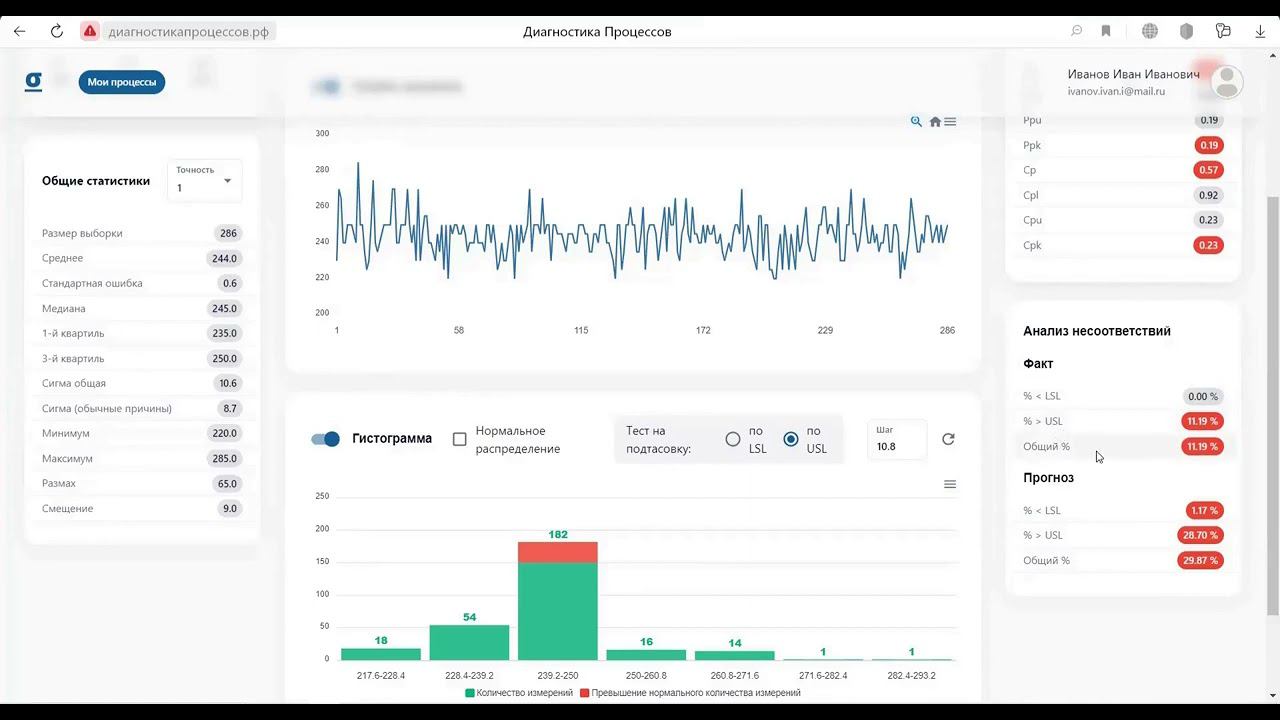This screenshot has width=1280, height=720.
Task: Click the email ivanov.ivan.i@mail.ru
Action: coord(1116,91)
